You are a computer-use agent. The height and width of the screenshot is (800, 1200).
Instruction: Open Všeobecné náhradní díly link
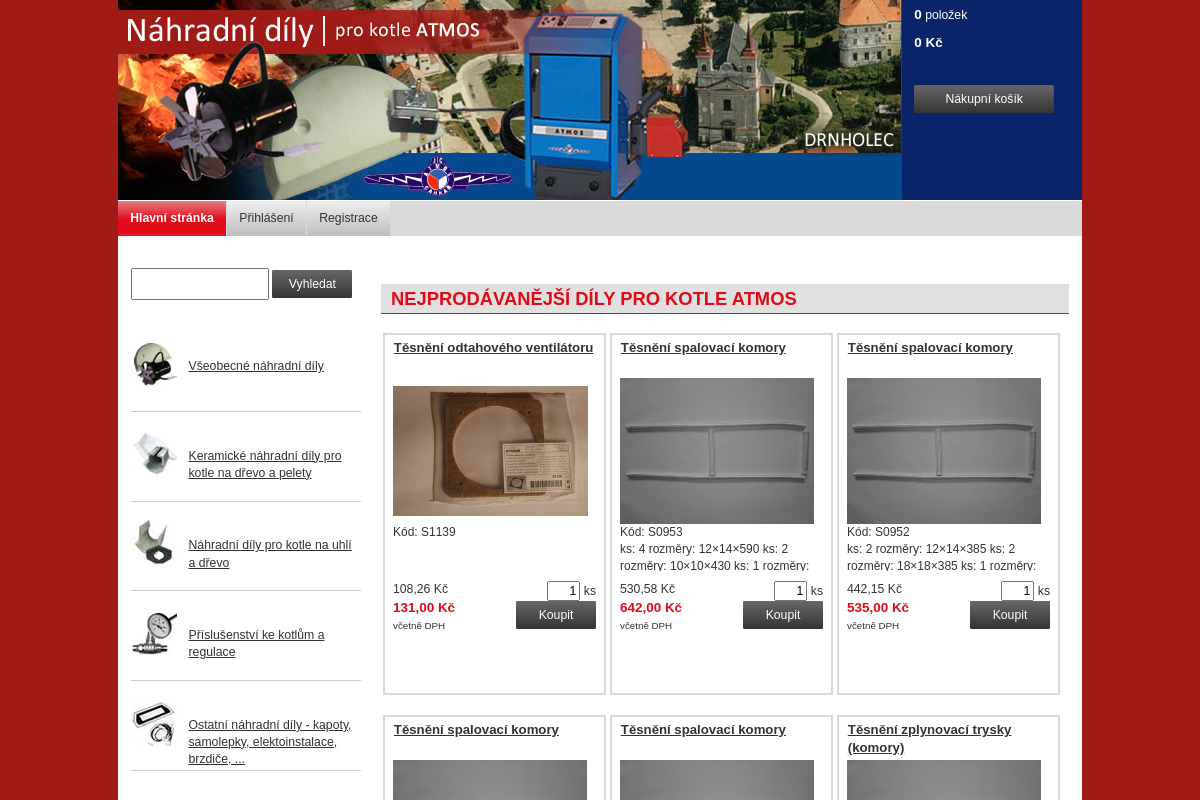coord(256,366)
